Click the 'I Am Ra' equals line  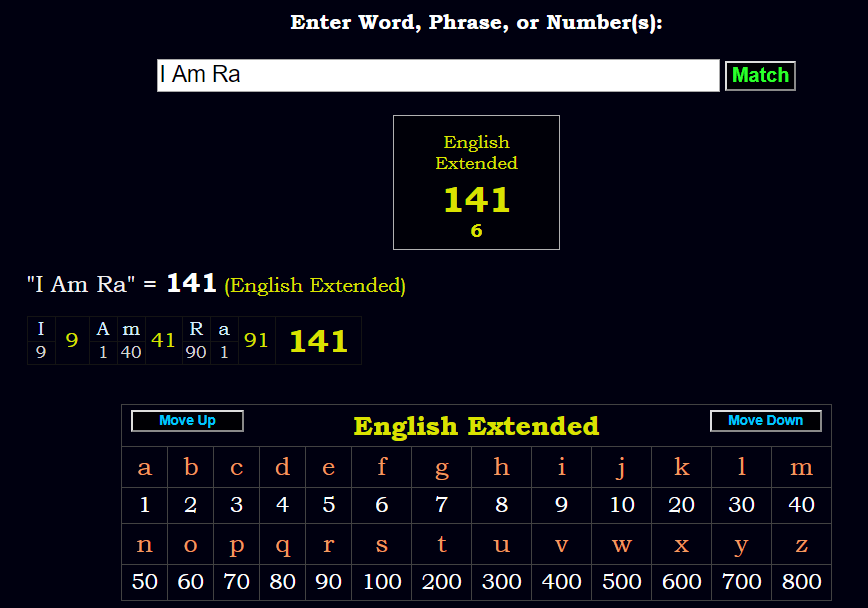215,284
